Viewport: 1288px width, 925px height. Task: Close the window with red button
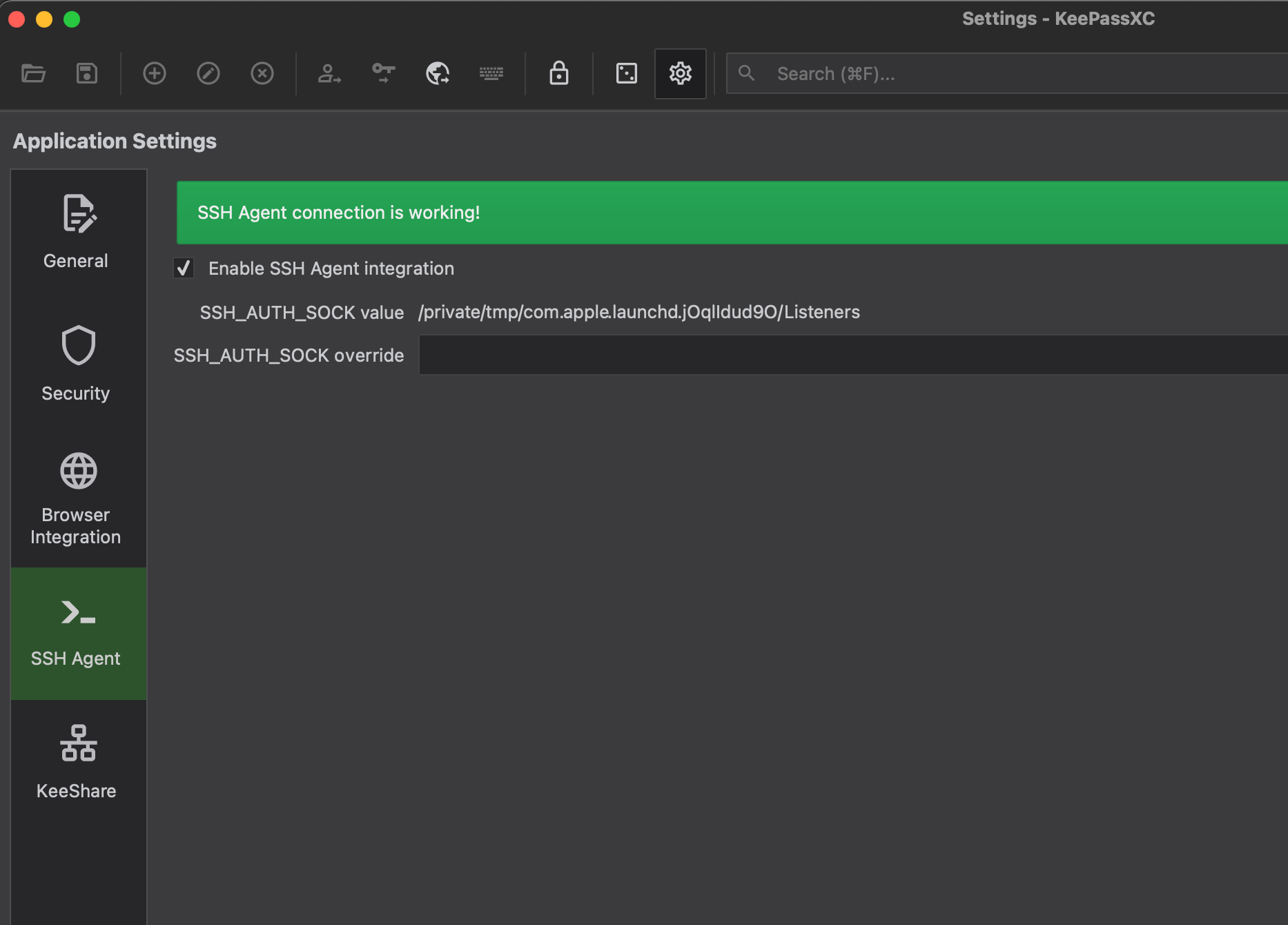(x=17, y=19)
